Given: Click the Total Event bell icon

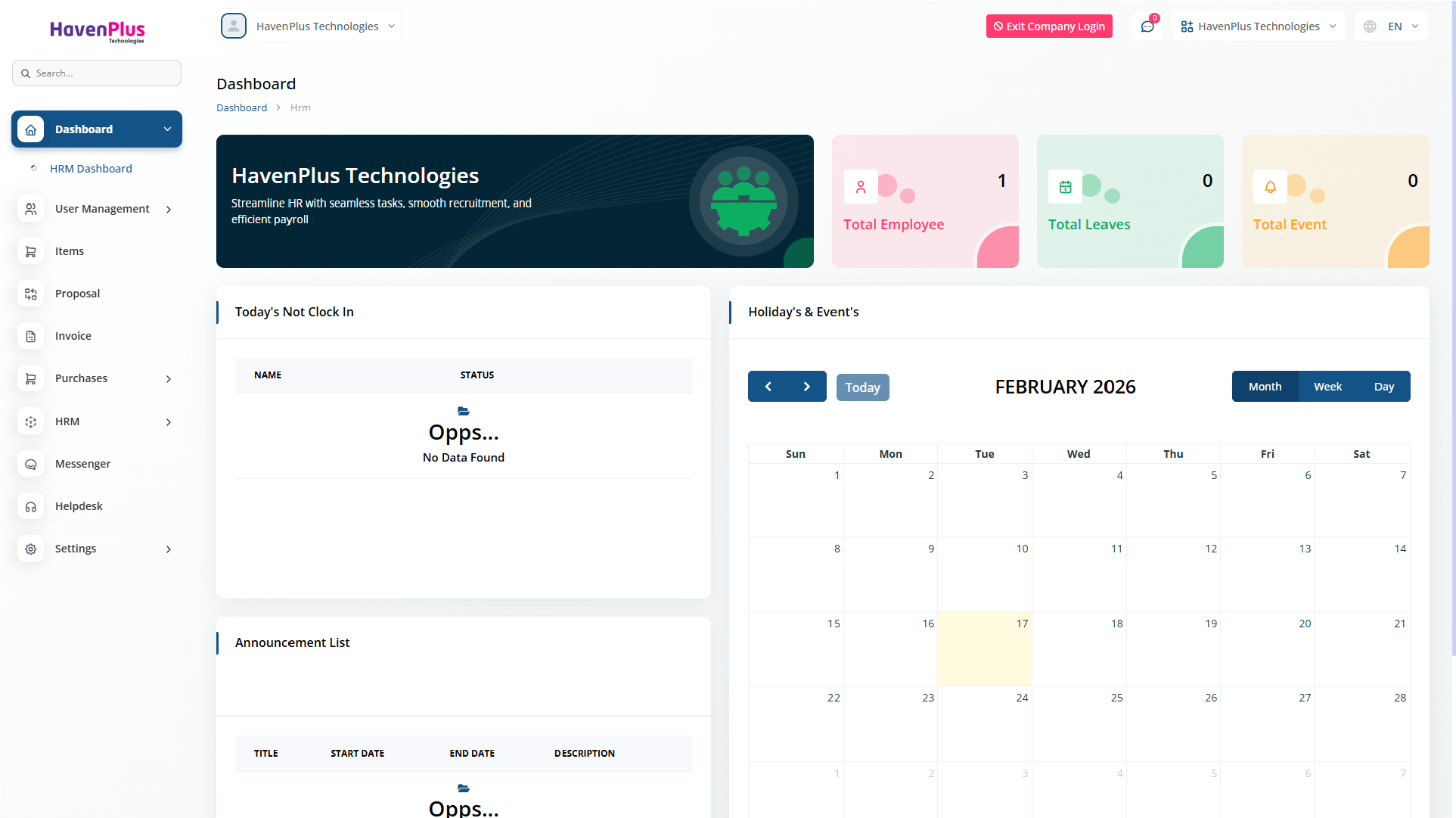Looking at the screenshot, I should [x=1270, y=187].
